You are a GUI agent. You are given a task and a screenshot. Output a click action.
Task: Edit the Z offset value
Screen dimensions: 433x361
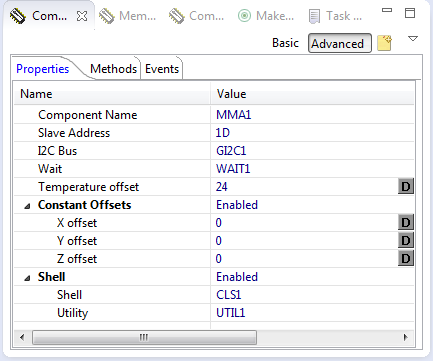click(x=219, y=259)
